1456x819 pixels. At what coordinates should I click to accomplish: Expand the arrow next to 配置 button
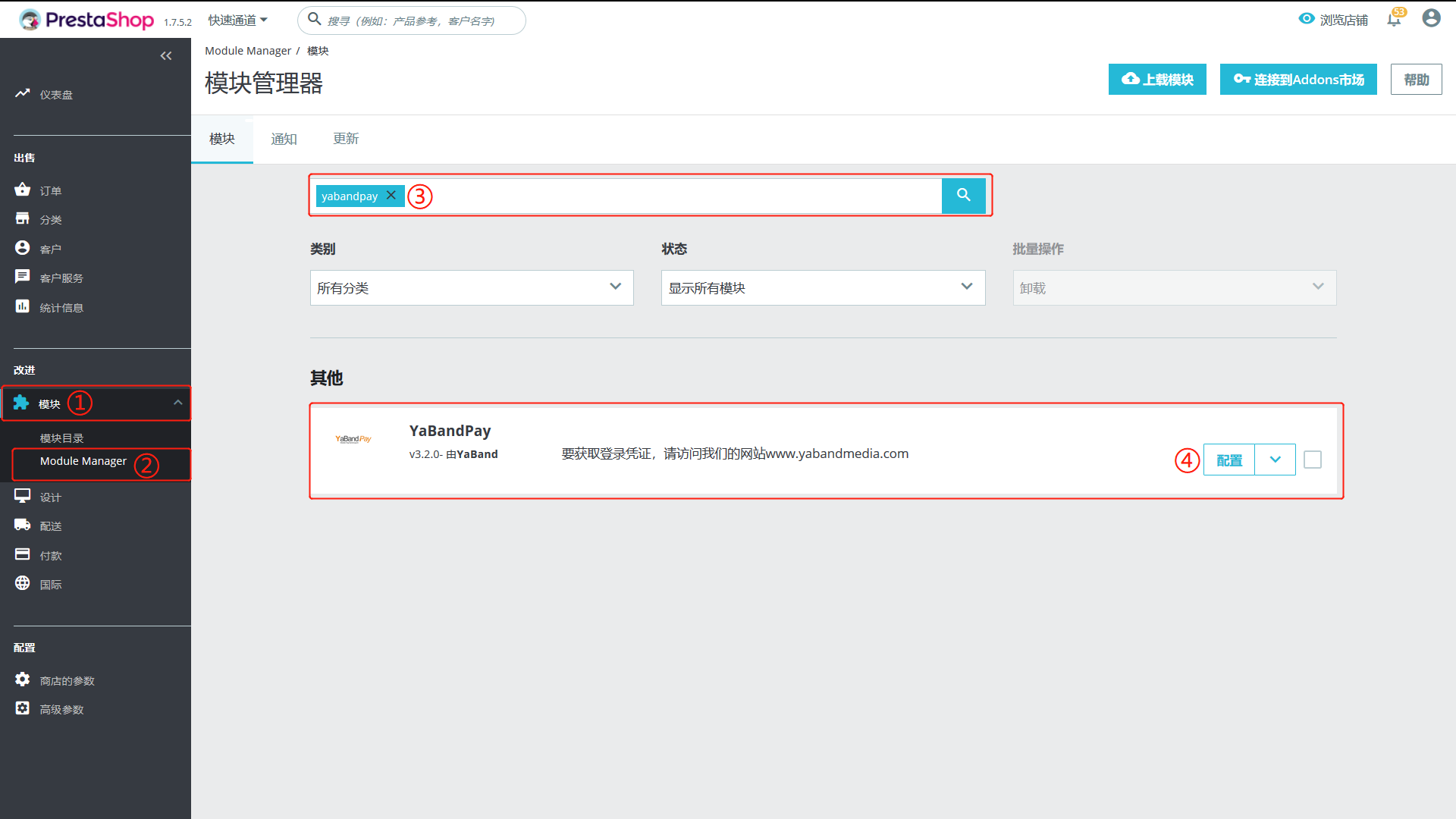pyautogui.click(x=1275, y=460)
